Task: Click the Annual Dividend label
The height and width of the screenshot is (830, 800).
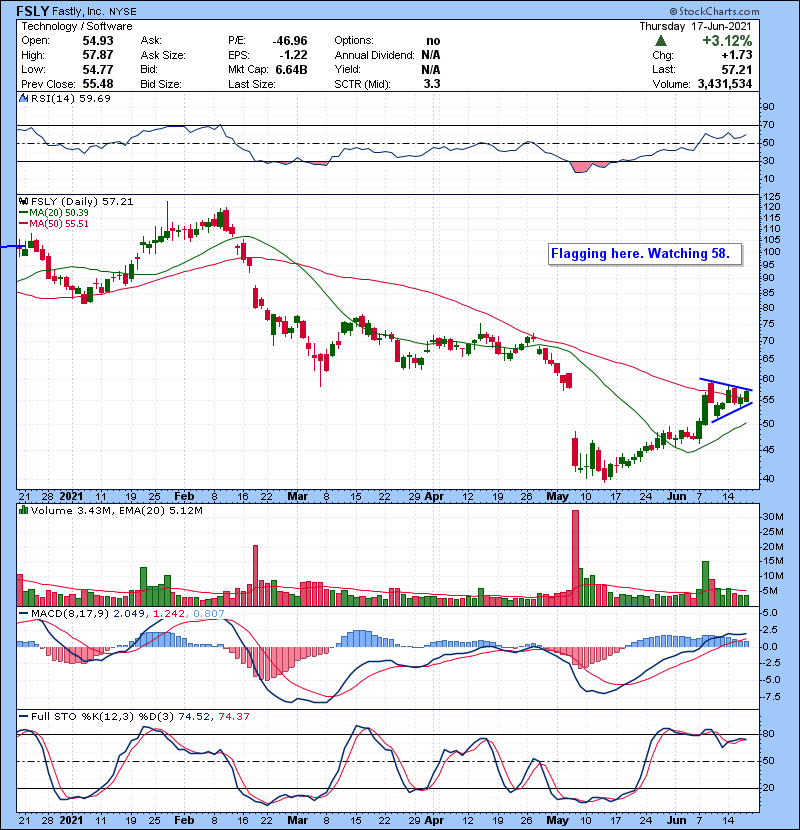Action: (x=375, y=55)
